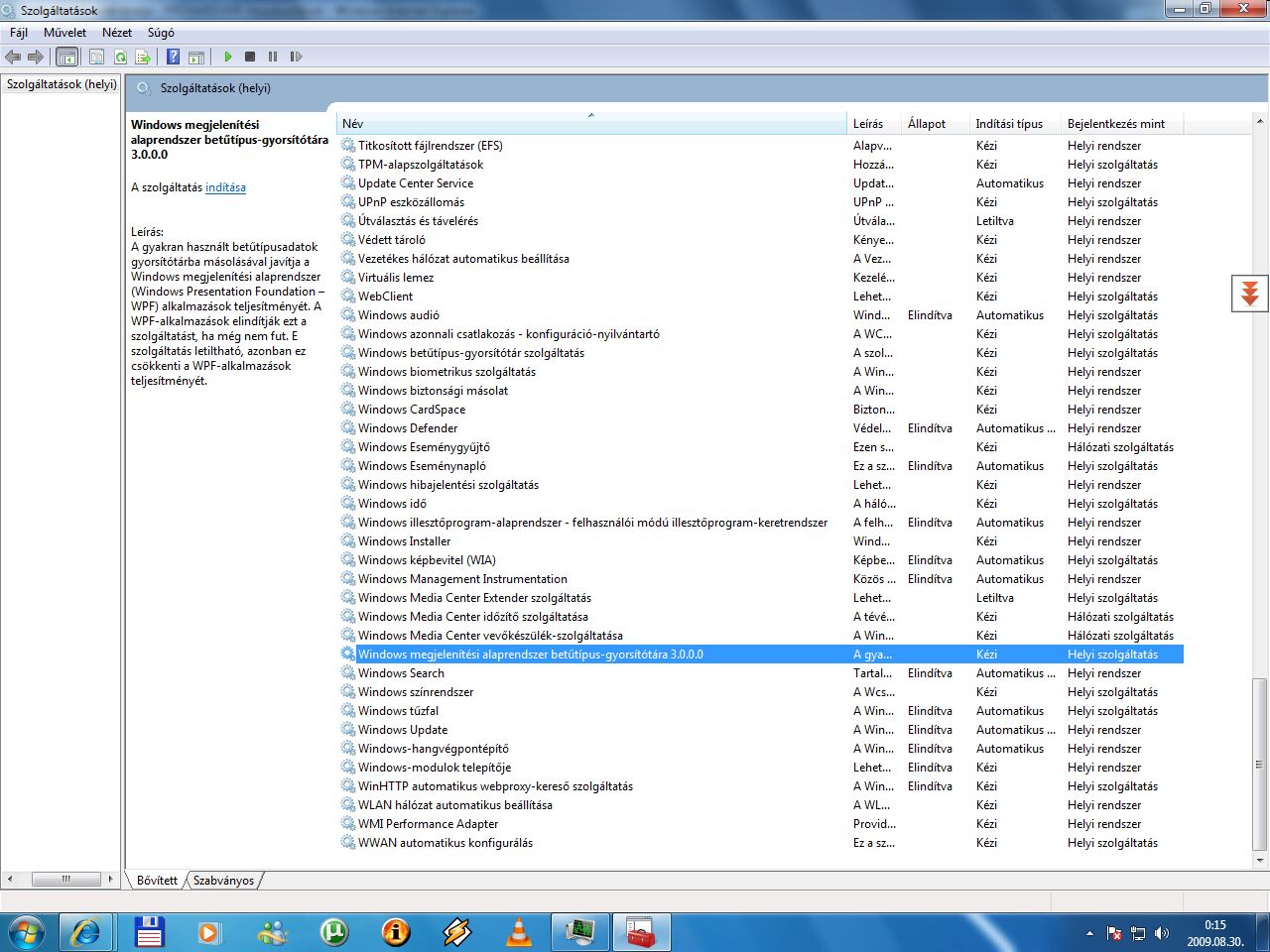The image size is (1270, 952).
Task: Click the red double-arrow button at right edge
Action: tap(1250, 293)
